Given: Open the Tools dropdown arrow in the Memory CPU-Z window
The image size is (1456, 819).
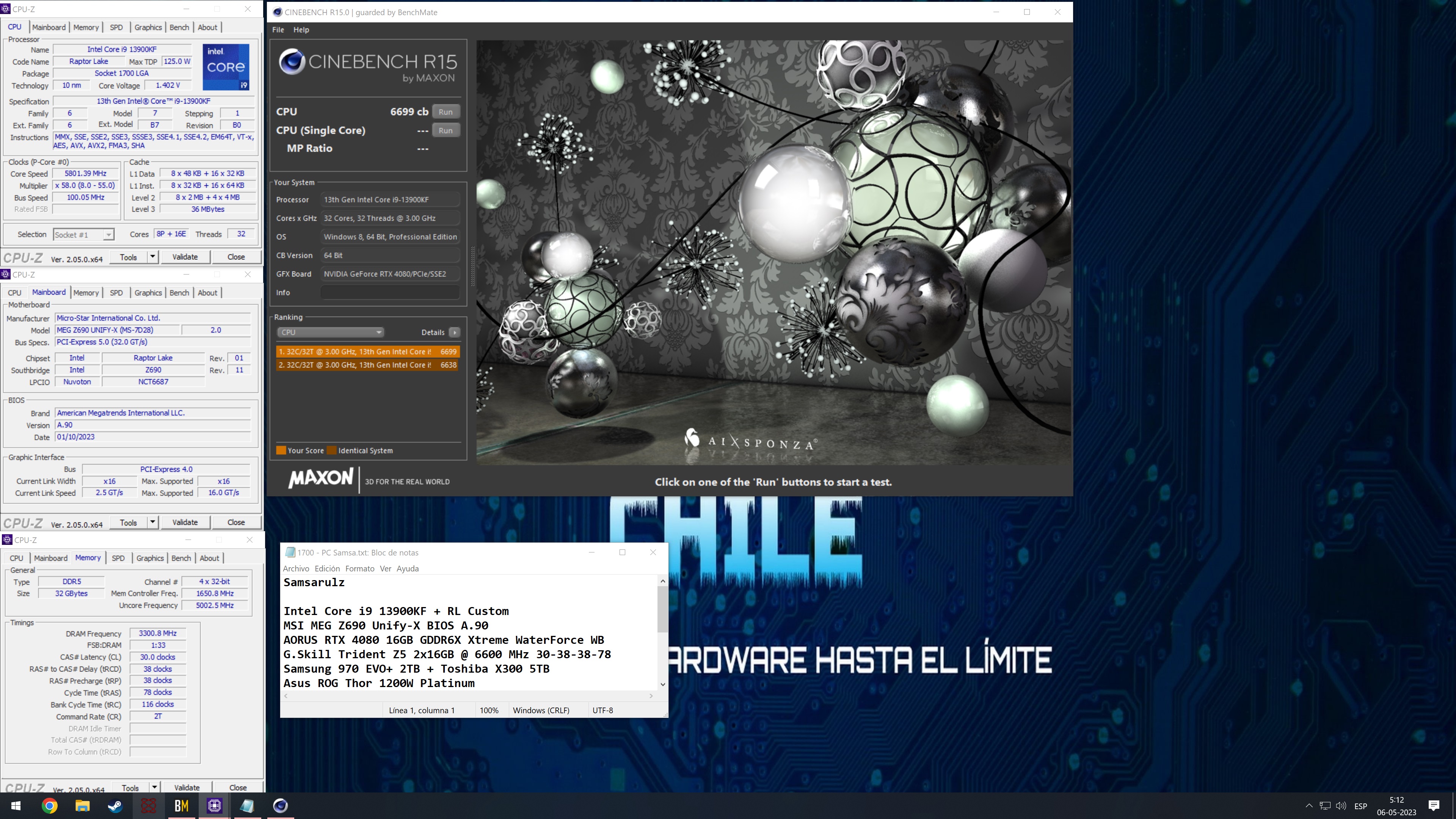Looking at the screenshot, I should pyautogui.click(x=154, y=787).
